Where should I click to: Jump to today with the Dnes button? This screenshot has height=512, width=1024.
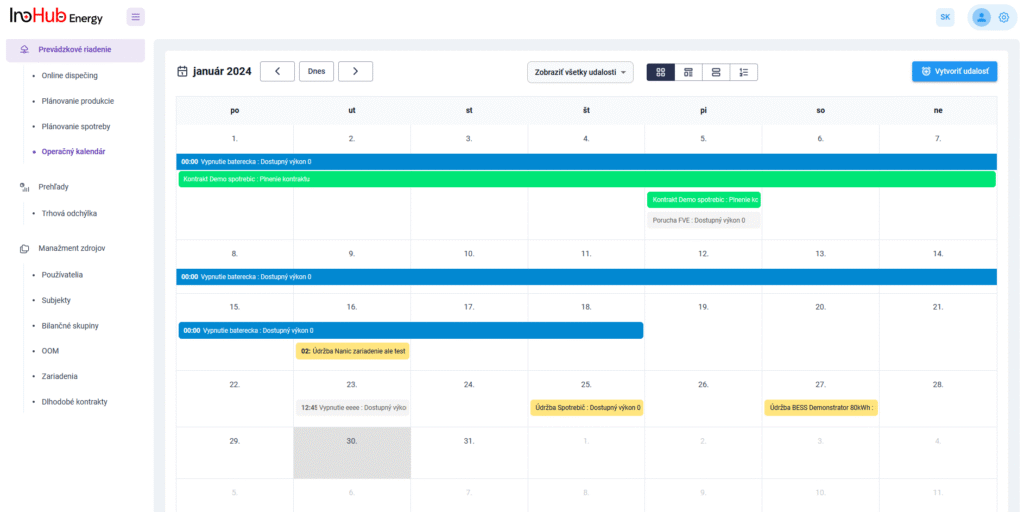coord(316,71)
